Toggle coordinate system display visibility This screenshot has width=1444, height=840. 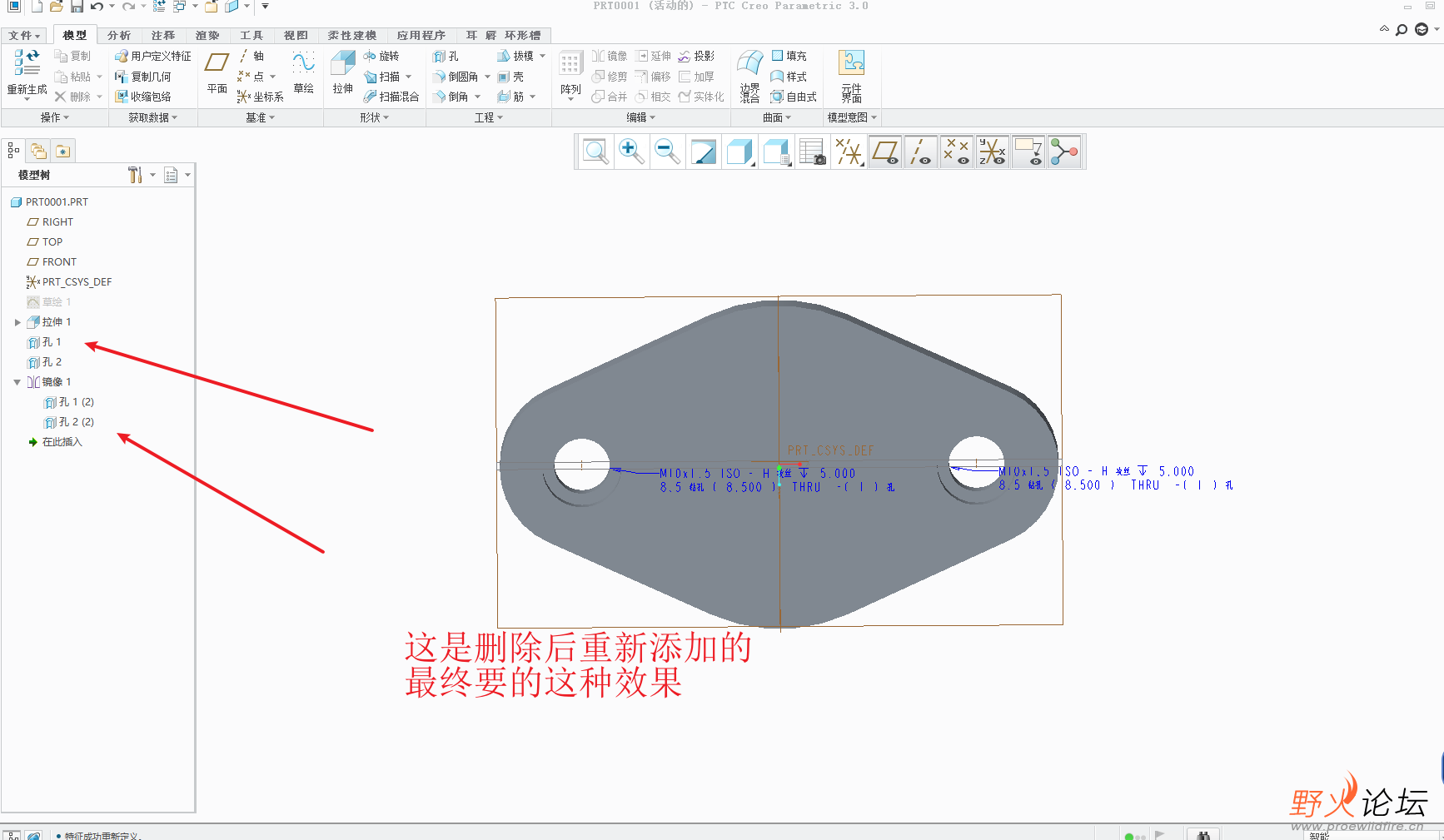(993, 152)
